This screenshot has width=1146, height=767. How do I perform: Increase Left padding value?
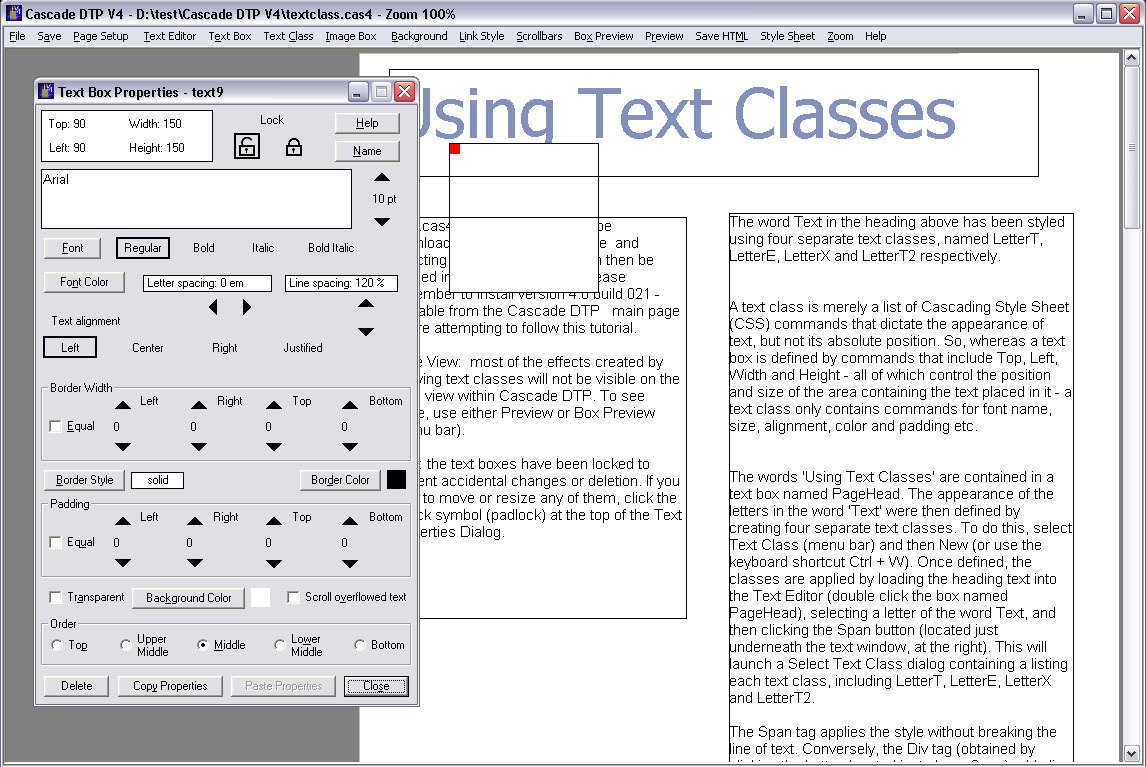point(123,521)
